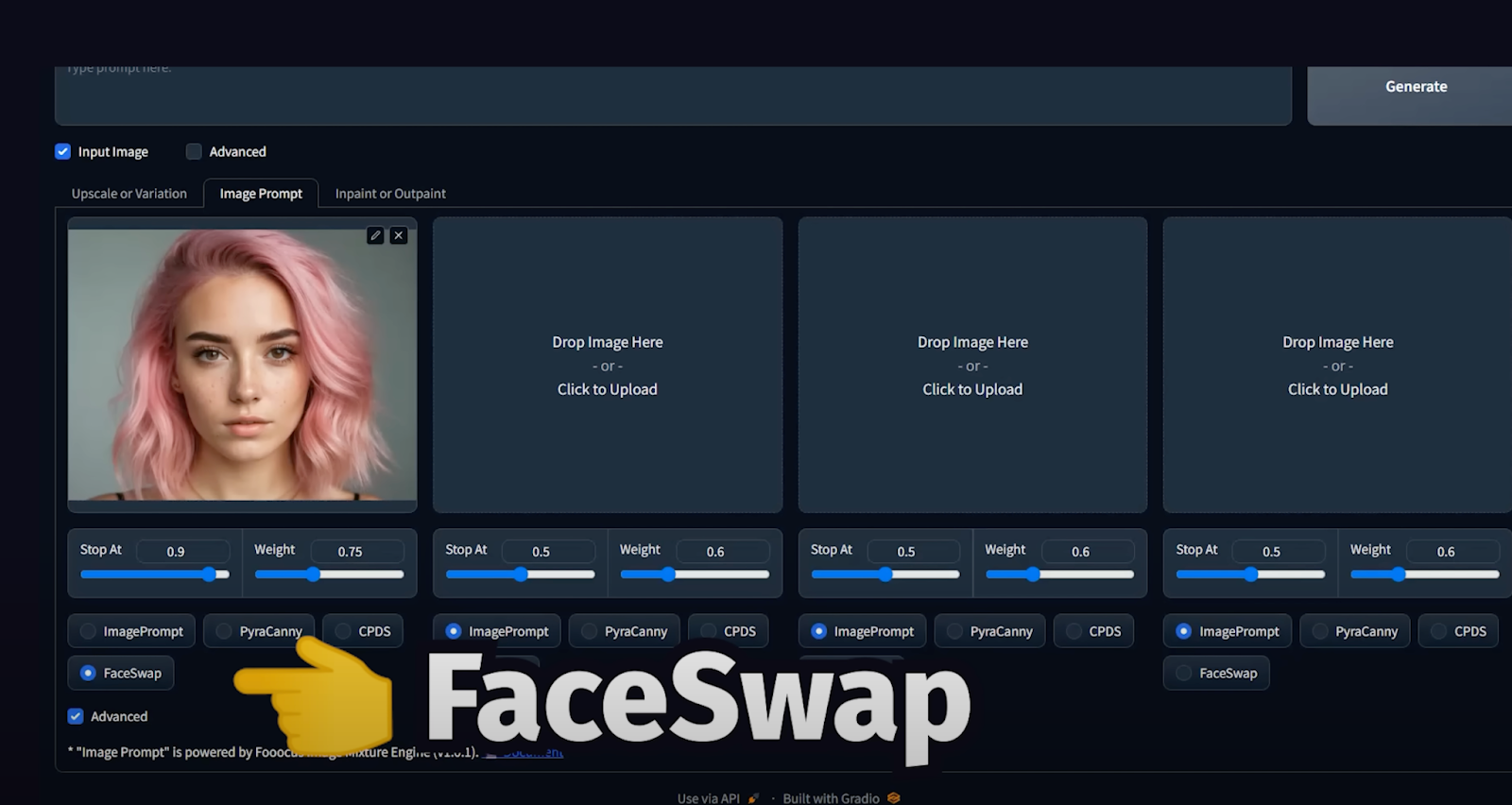This screenshot has height=805, width=1512.
Task: Pick CPDS for the third image slot
Action: [1093, 631]
